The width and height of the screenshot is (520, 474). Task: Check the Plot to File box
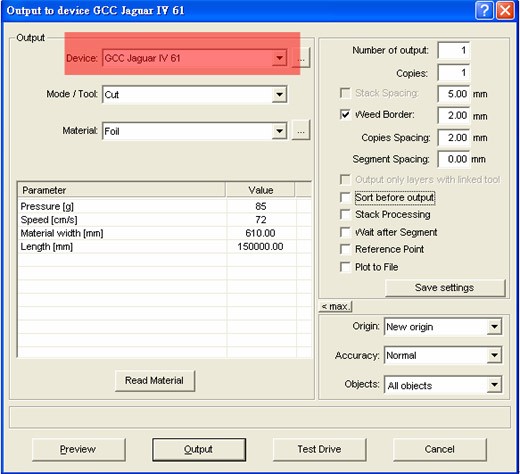coord(345,267)
